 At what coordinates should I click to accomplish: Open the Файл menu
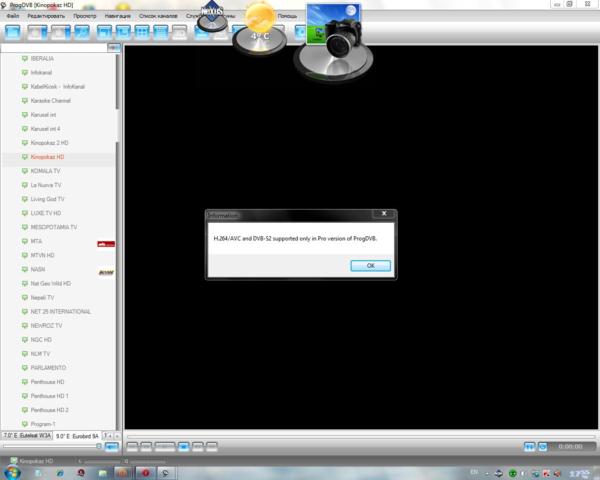tap(13, 16)
